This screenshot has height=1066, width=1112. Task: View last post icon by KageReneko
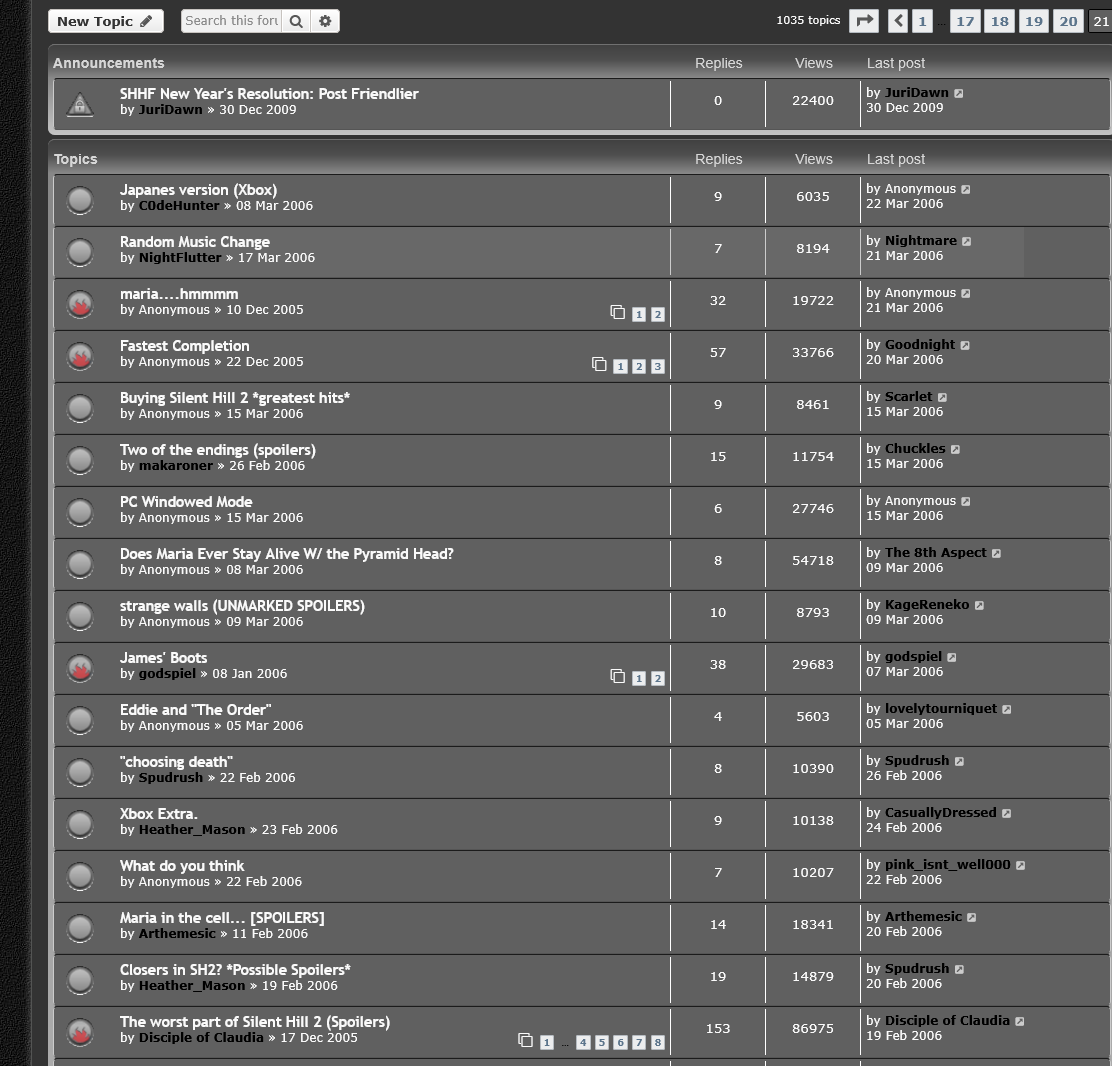click(979, 605)
